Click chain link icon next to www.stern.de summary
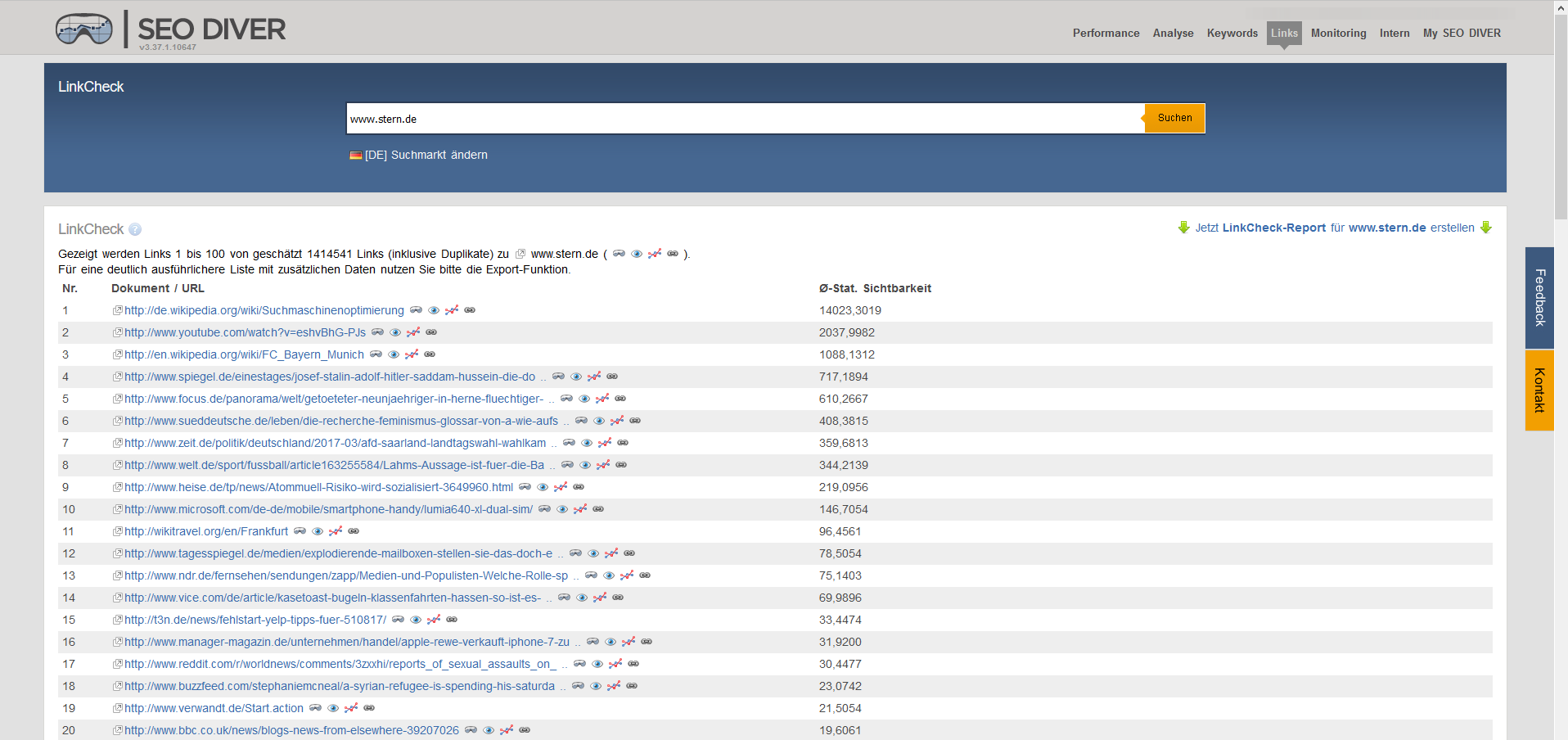Image resolution: width=1568 pixels, height=740 pixels. [673, 254]
